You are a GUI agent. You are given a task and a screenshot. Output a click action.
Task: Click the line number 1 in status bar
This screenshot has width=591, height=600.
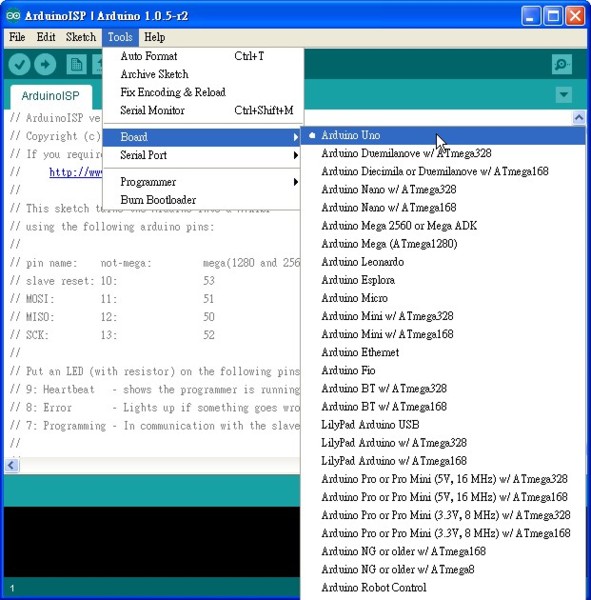[12, 589]
